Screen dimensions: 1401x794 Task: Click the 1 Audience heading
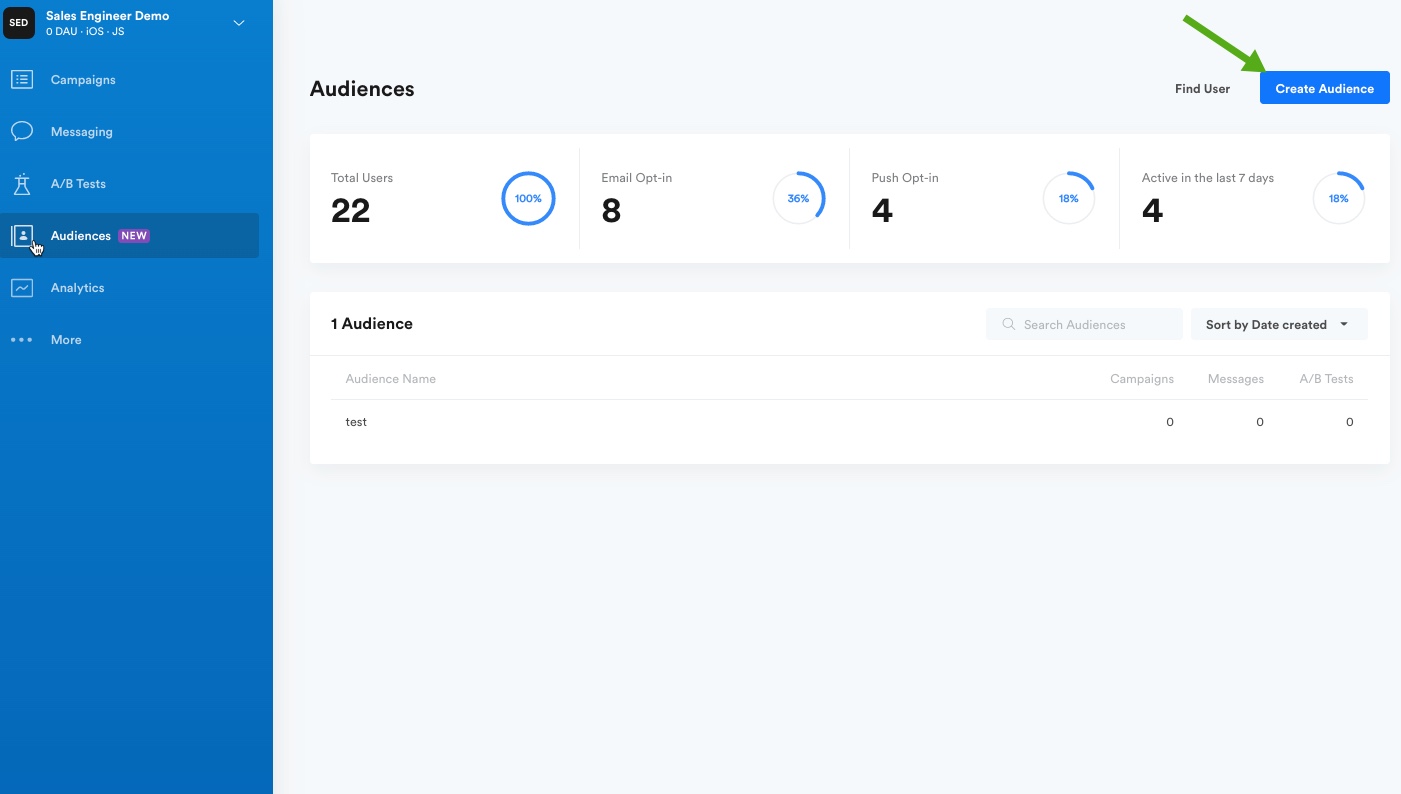[372, 324]
